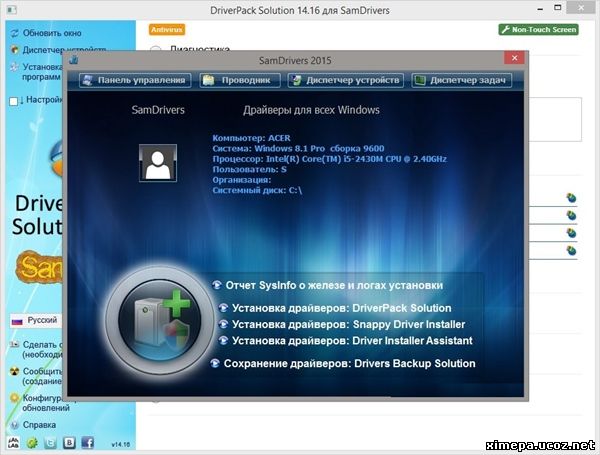
Task: Click the first globe icon in right list
Action: [x=571, y=199]
